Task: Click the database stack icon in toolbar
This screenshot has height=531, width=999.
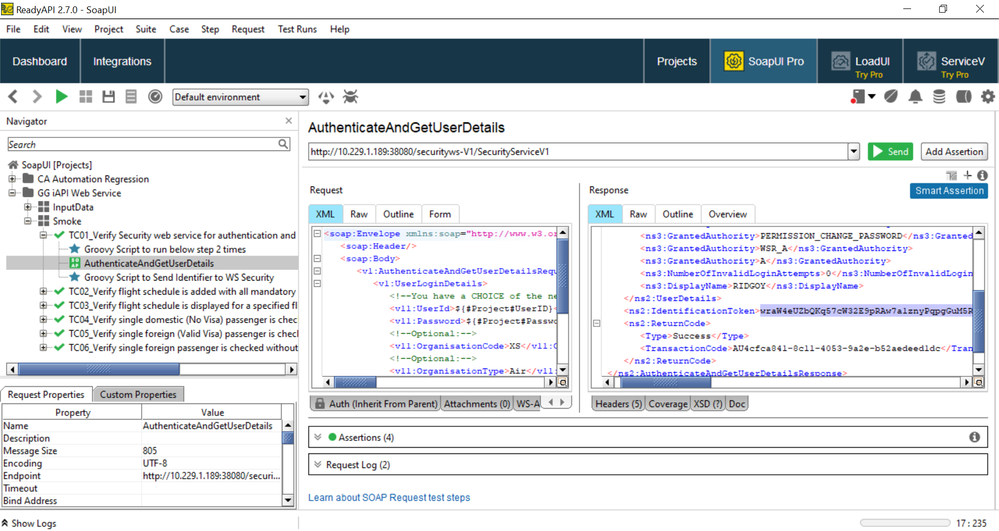Action: [939, 97]
